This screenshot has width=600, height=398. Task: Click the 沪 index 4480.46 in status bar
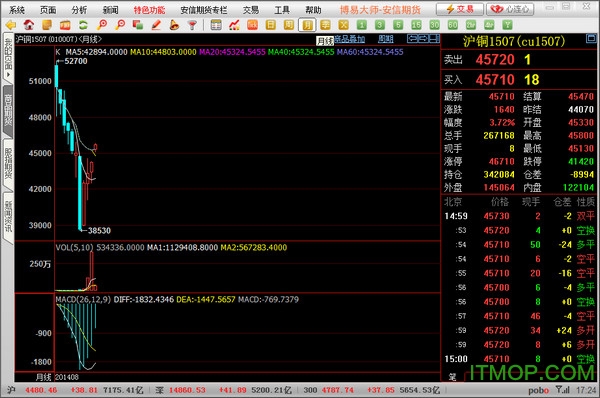[x=41, y=390]
